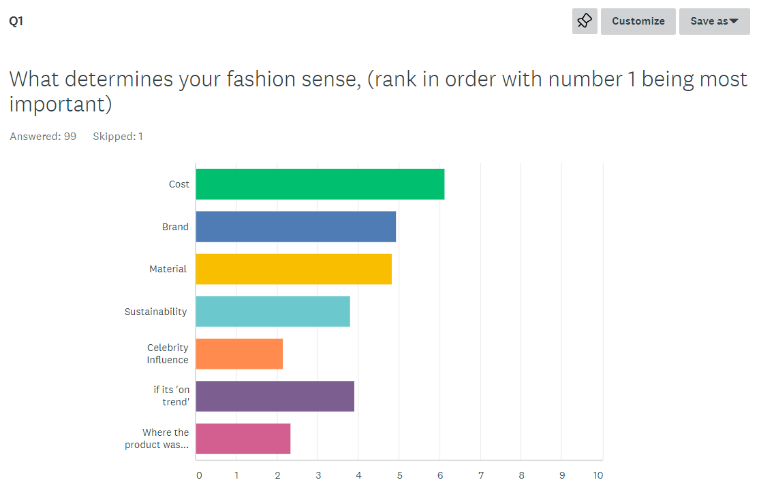Click the Material axis label
Viewport: 757px width, 500px height.
click(168, 269)
